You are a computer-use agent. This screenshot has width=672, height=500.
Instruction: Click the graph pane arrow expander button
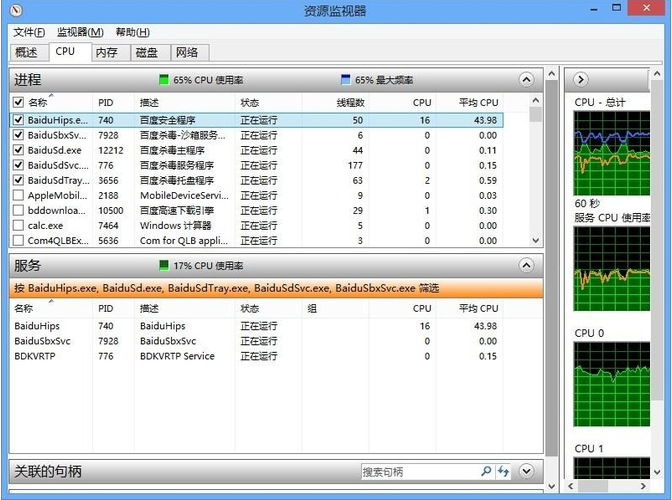[581, 80]
